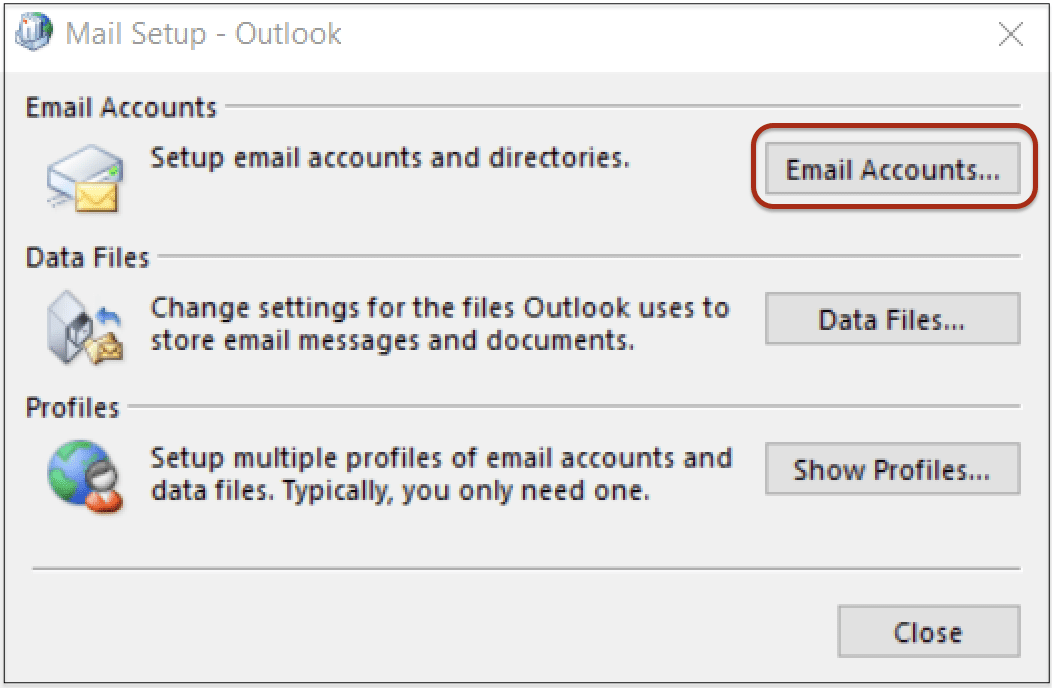The width and height of the screenshot is (1052, 688).
Task: Click the Email Accounts section heading
Action: [118, 106]
